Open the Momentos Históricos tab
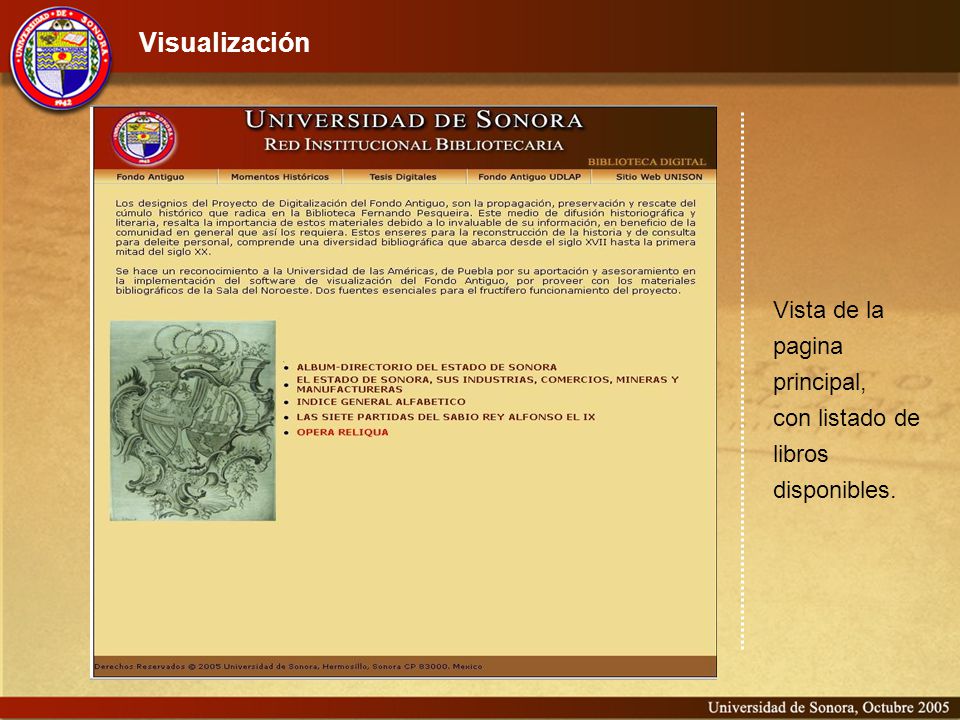The width and height of the screenshot is (960, 720). [280, 177]
